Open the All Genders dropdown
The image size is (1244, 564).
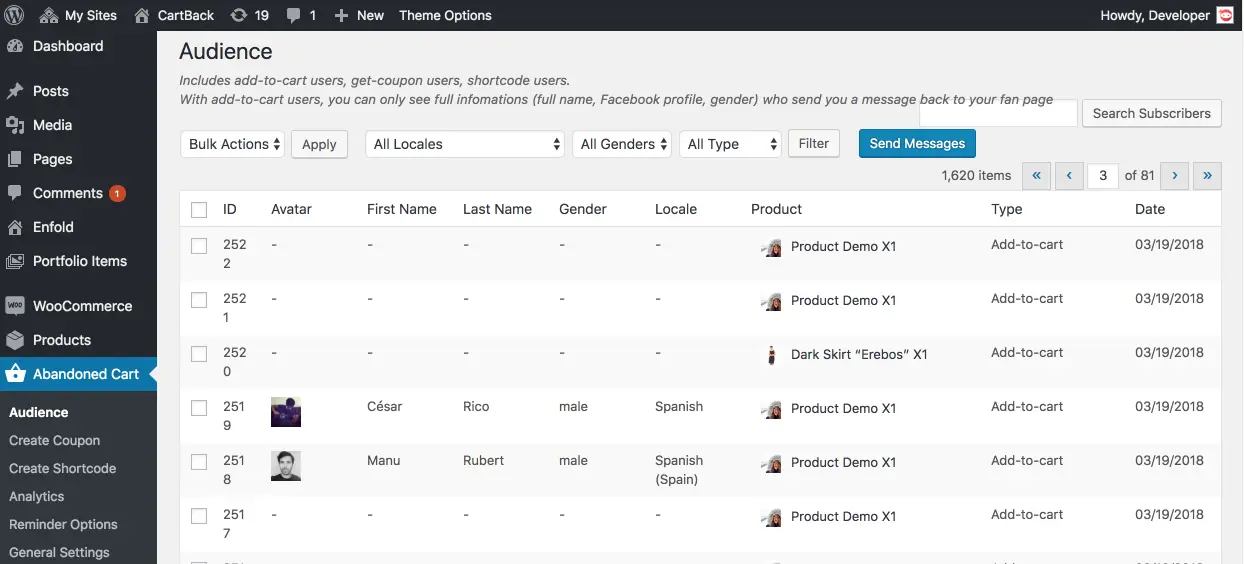click(624, 144)
